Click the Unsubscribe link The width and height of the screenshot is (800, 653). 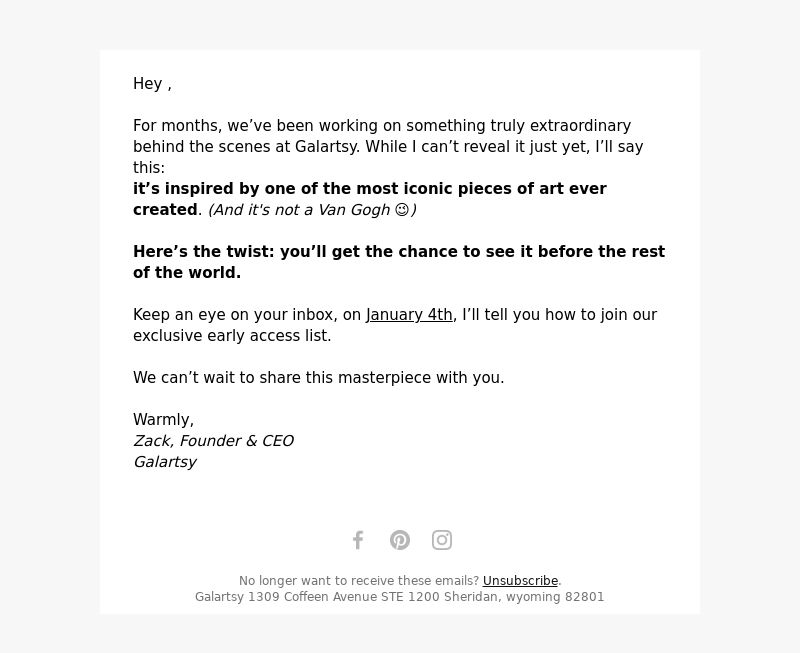520,581
